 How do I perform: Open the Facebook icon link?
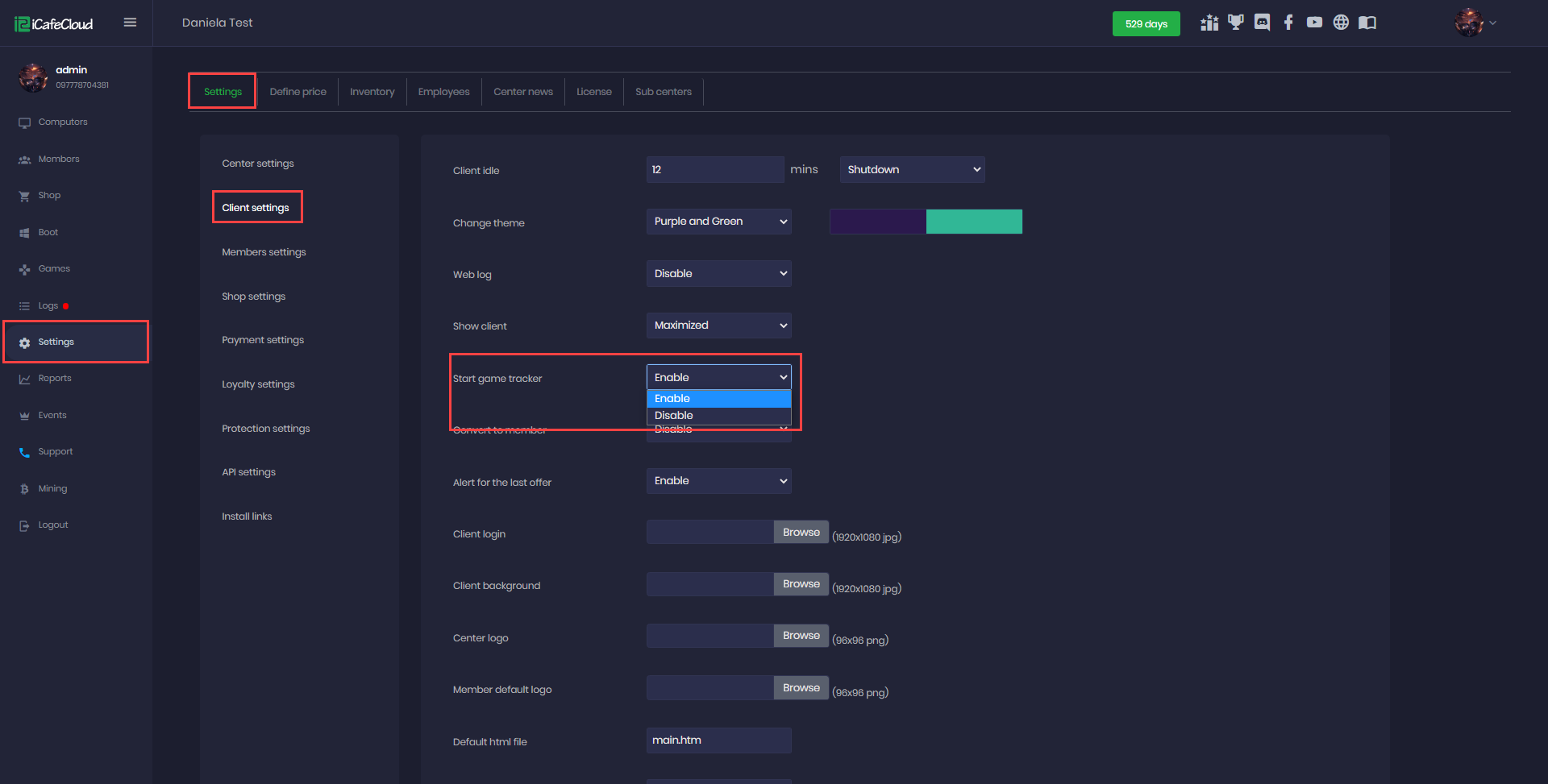1288,23
